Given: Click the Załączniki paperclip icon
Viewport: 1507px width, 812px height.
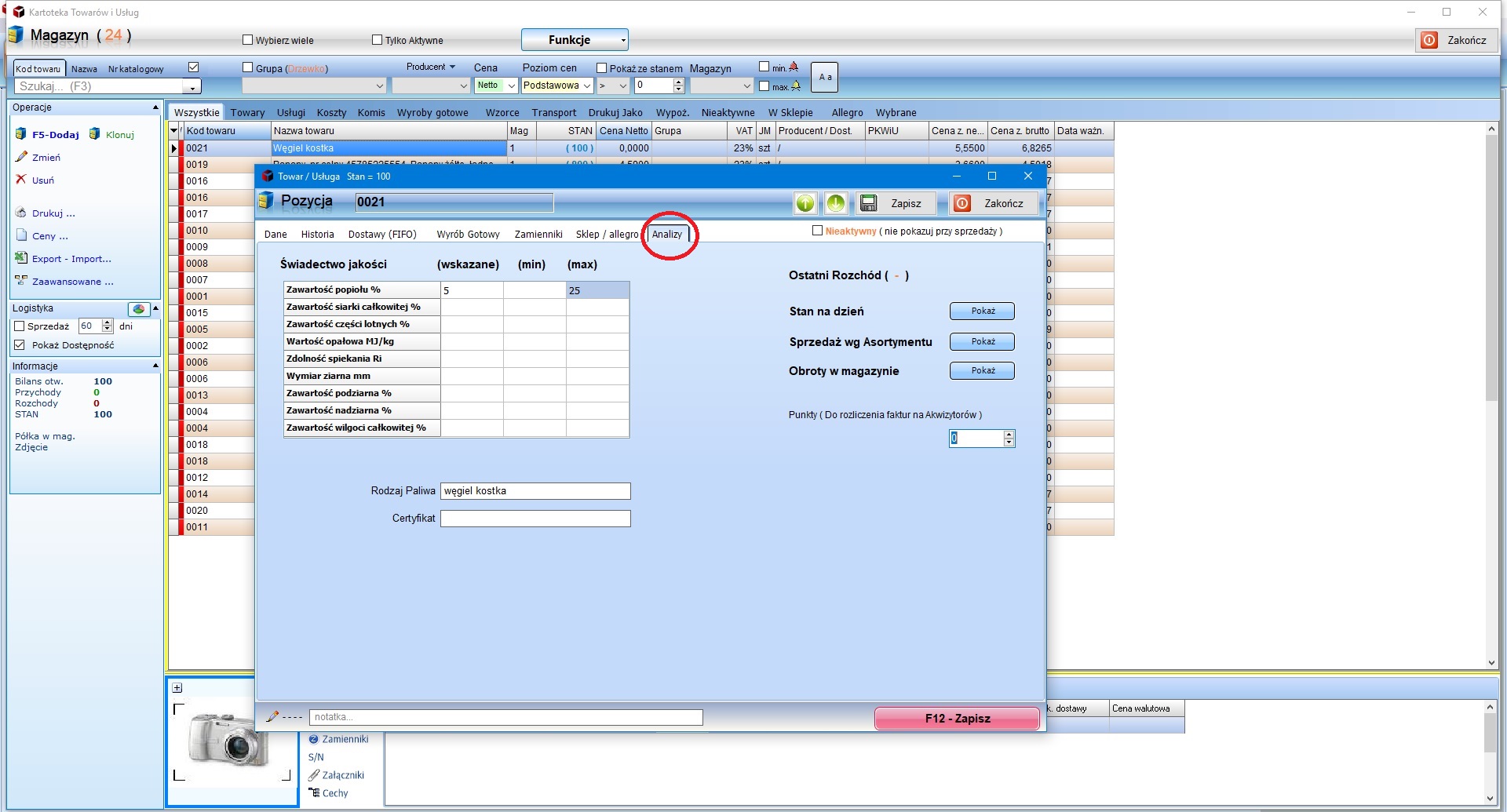Looking at the screenshot, I should coord(314,775).
